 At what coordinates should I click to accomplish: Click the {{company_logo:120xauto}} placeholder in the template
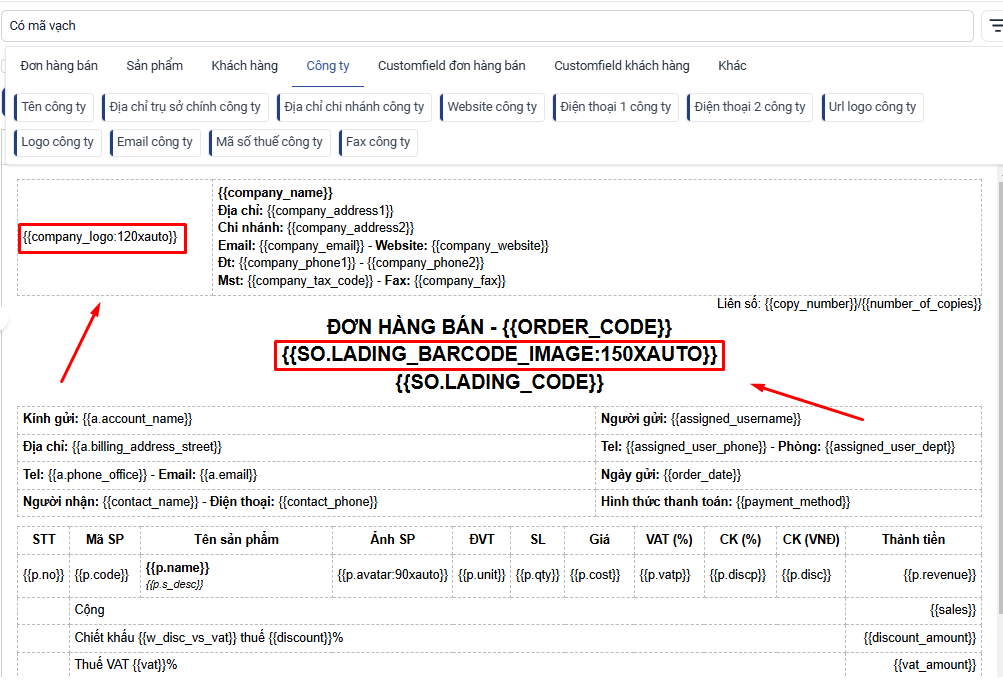tap(101, 237)
